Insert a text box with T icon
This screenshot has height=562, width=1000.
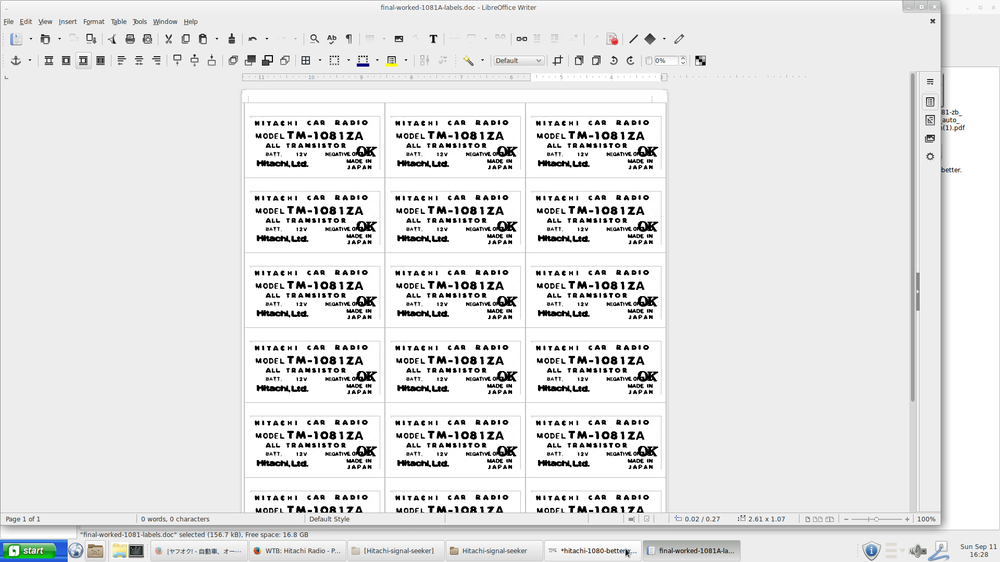(x=433, y=39)
